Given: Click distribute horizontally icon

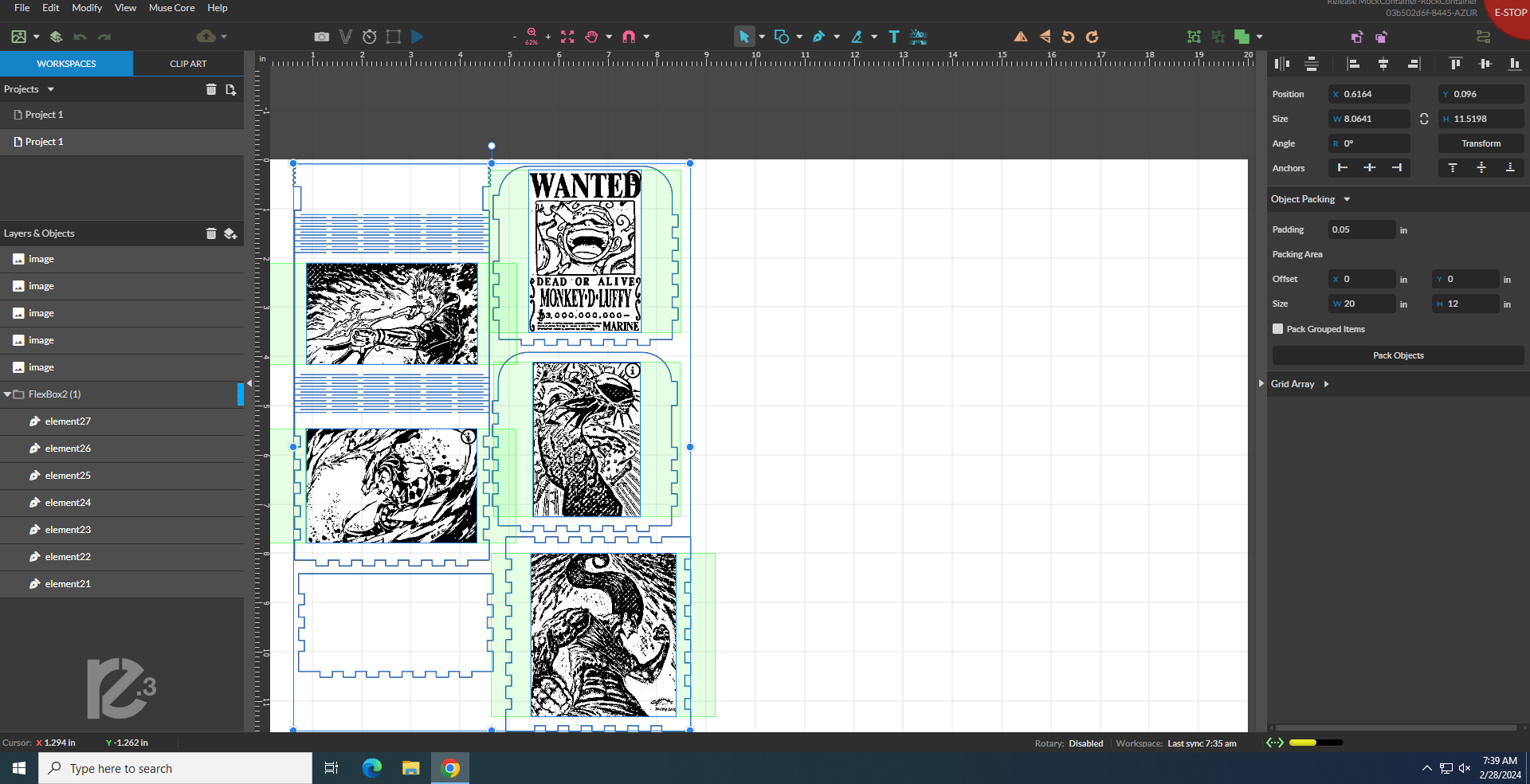Looking at the screenshot, I should click(1281, 64).
